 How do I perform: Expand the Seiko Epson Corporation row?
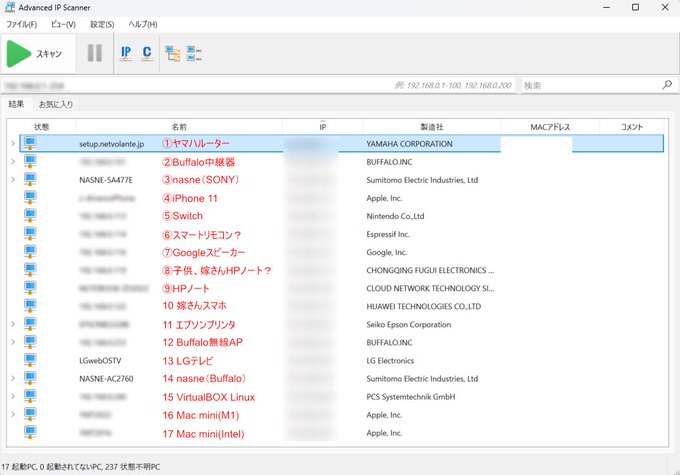tap(13, 324)
